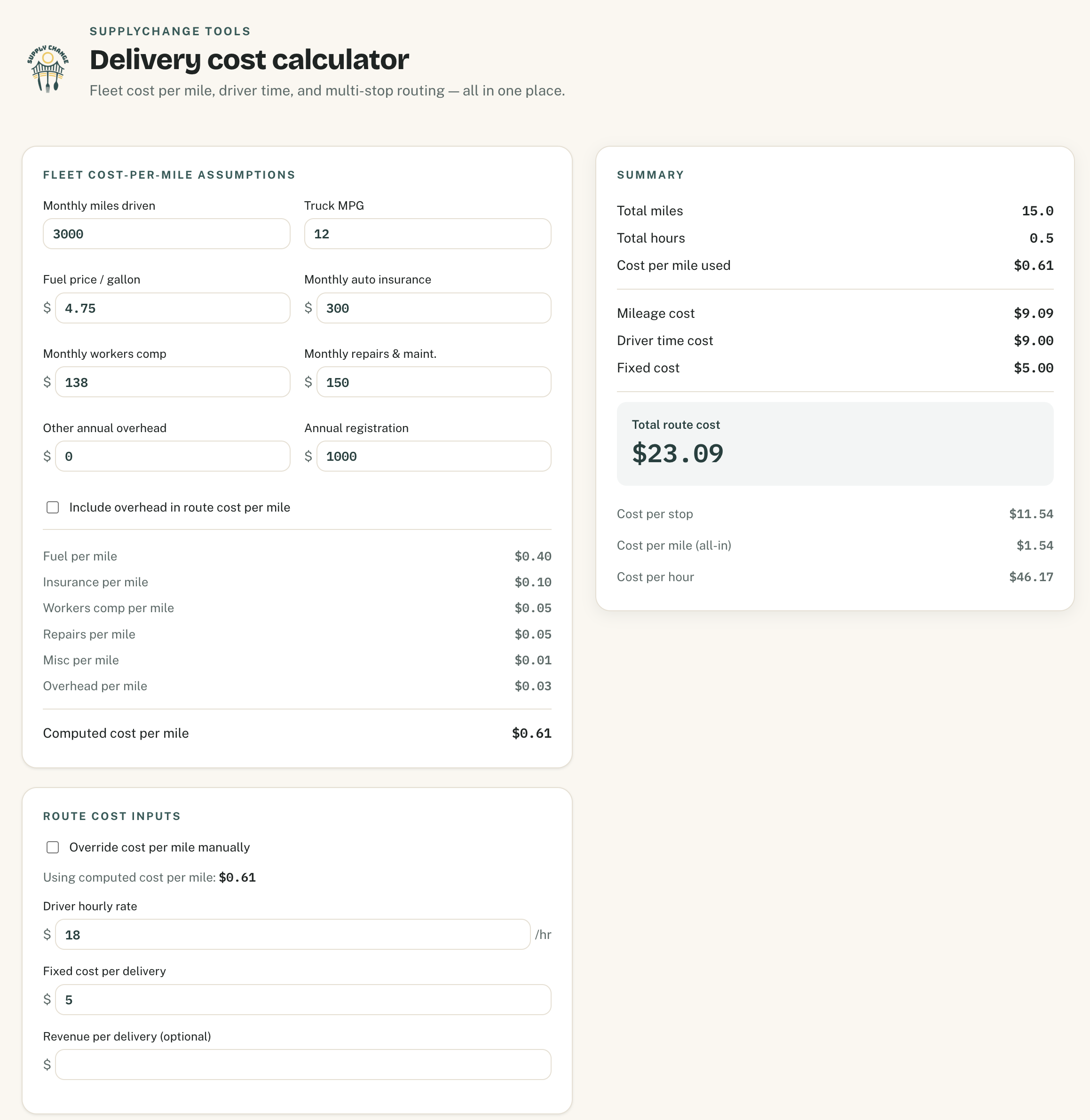Focus the Truck MPG input
Viewport: 1090px width, 1120px height.
tap(427, 234)
